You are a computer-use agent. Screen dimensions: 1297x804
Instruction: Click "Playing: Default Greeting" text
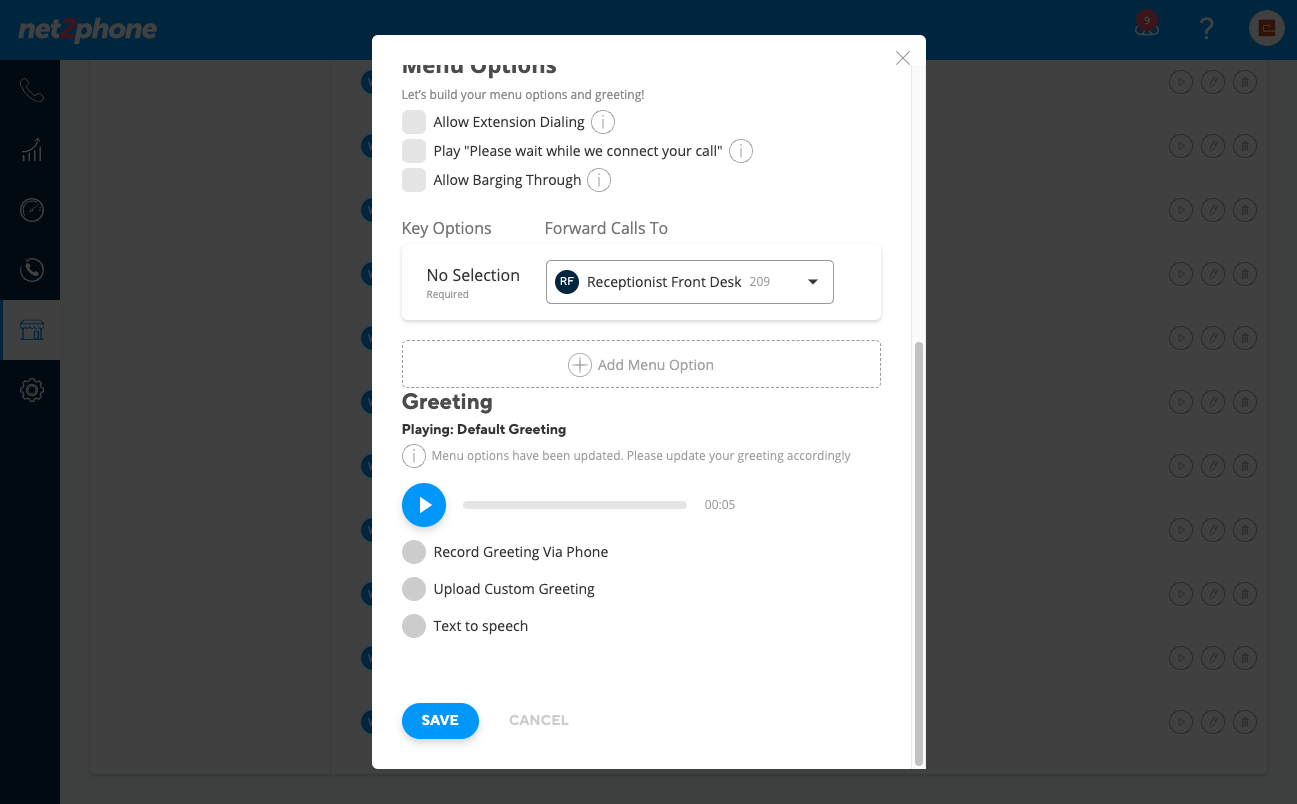[x=484, y=429]
